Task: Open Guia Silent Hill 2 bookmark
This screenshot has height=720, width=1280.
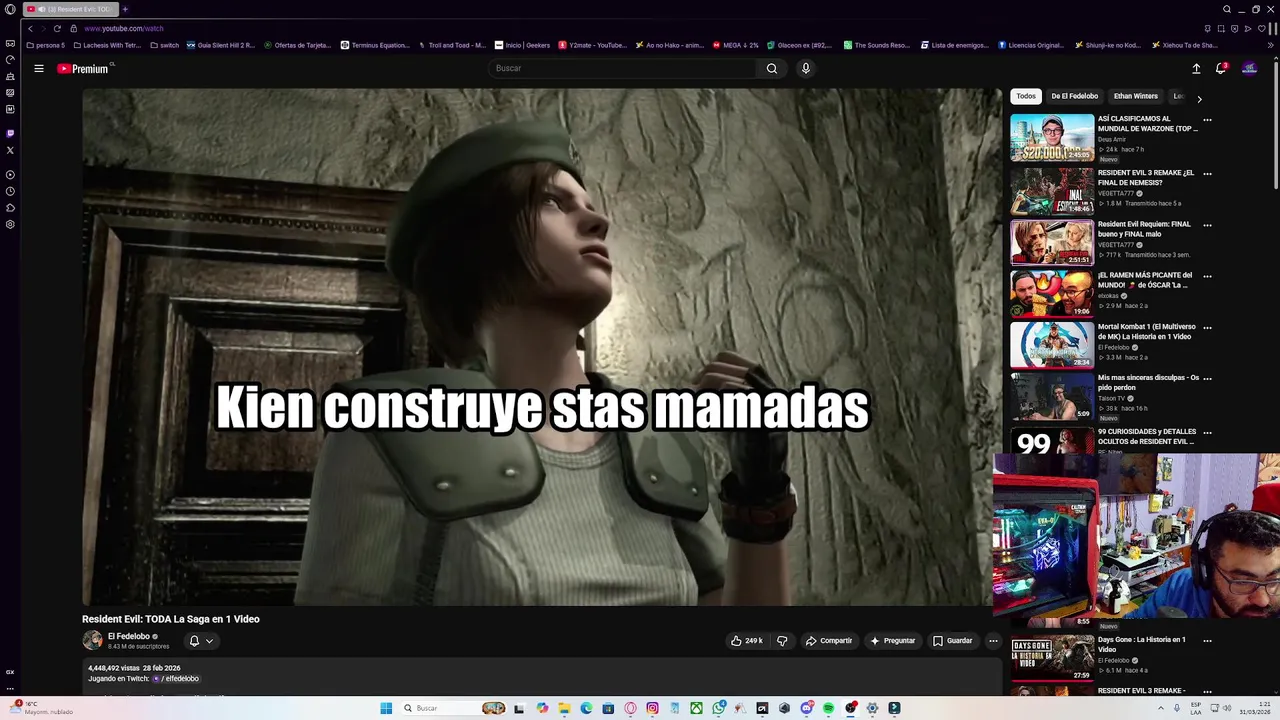Action: pos(221,45)
